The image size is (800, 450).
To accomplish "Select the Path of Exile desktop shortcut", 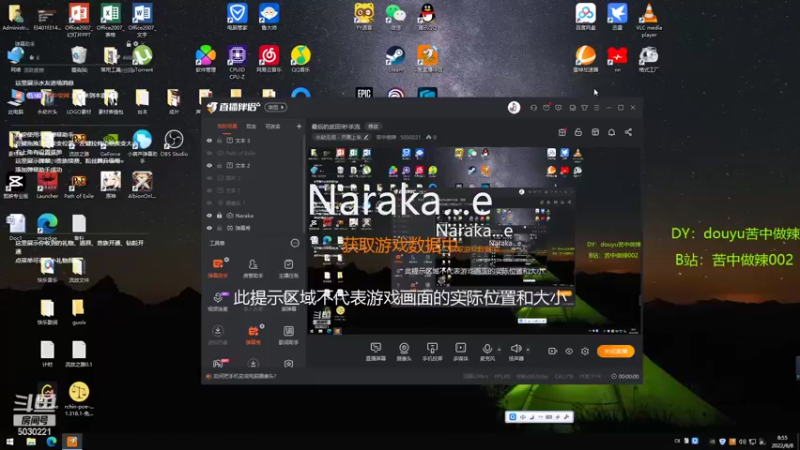I will [x=79, y=186].
